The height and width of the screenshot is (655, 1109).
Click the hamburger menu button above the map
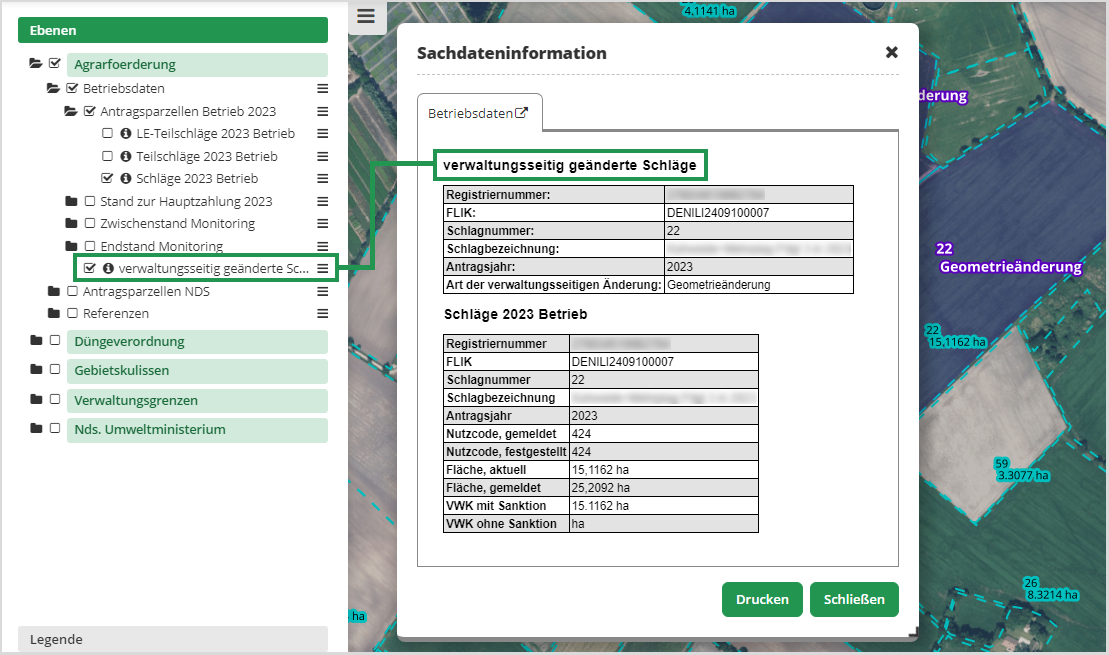[x=366, y=17]
